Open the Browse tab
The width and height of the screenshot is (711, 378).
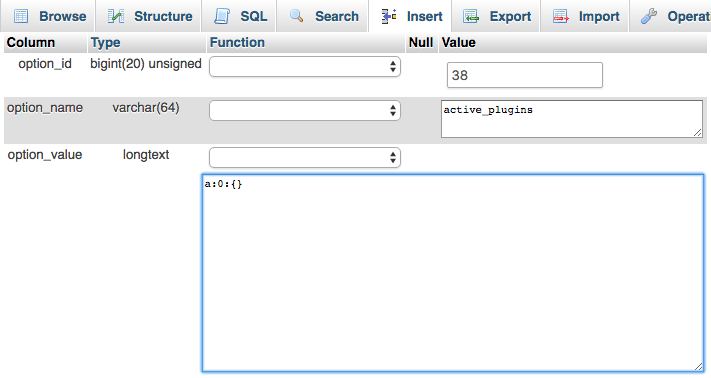48,16
